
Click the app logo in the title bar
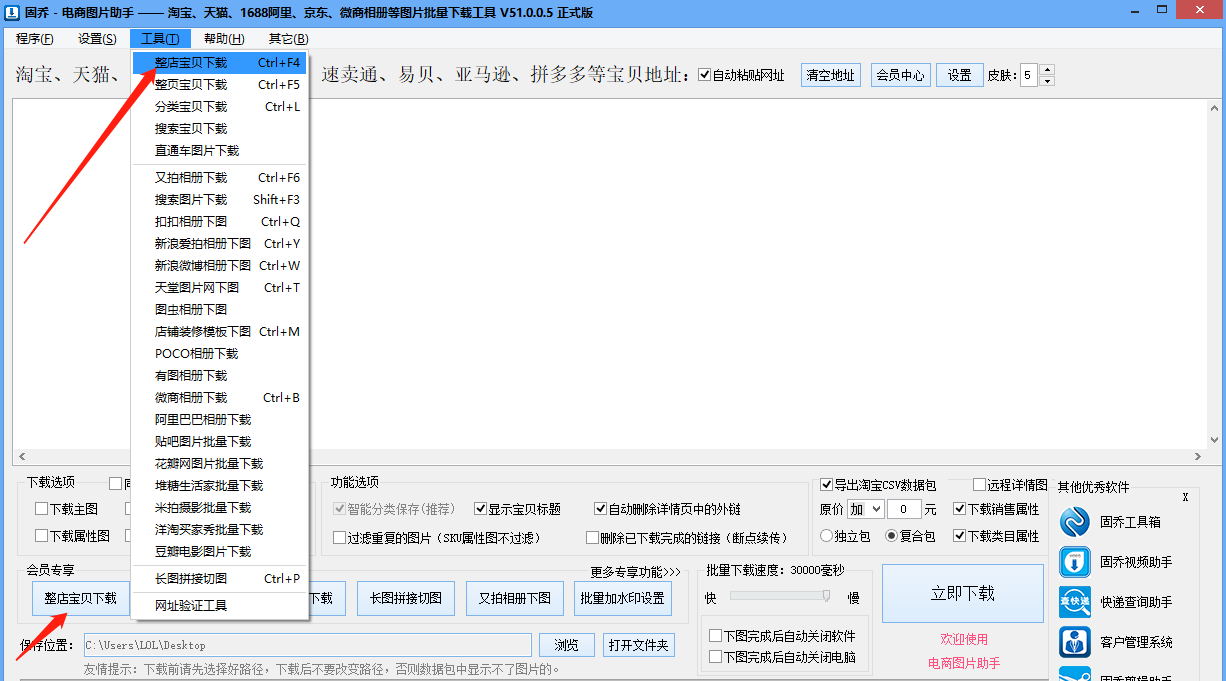(11, 13)
